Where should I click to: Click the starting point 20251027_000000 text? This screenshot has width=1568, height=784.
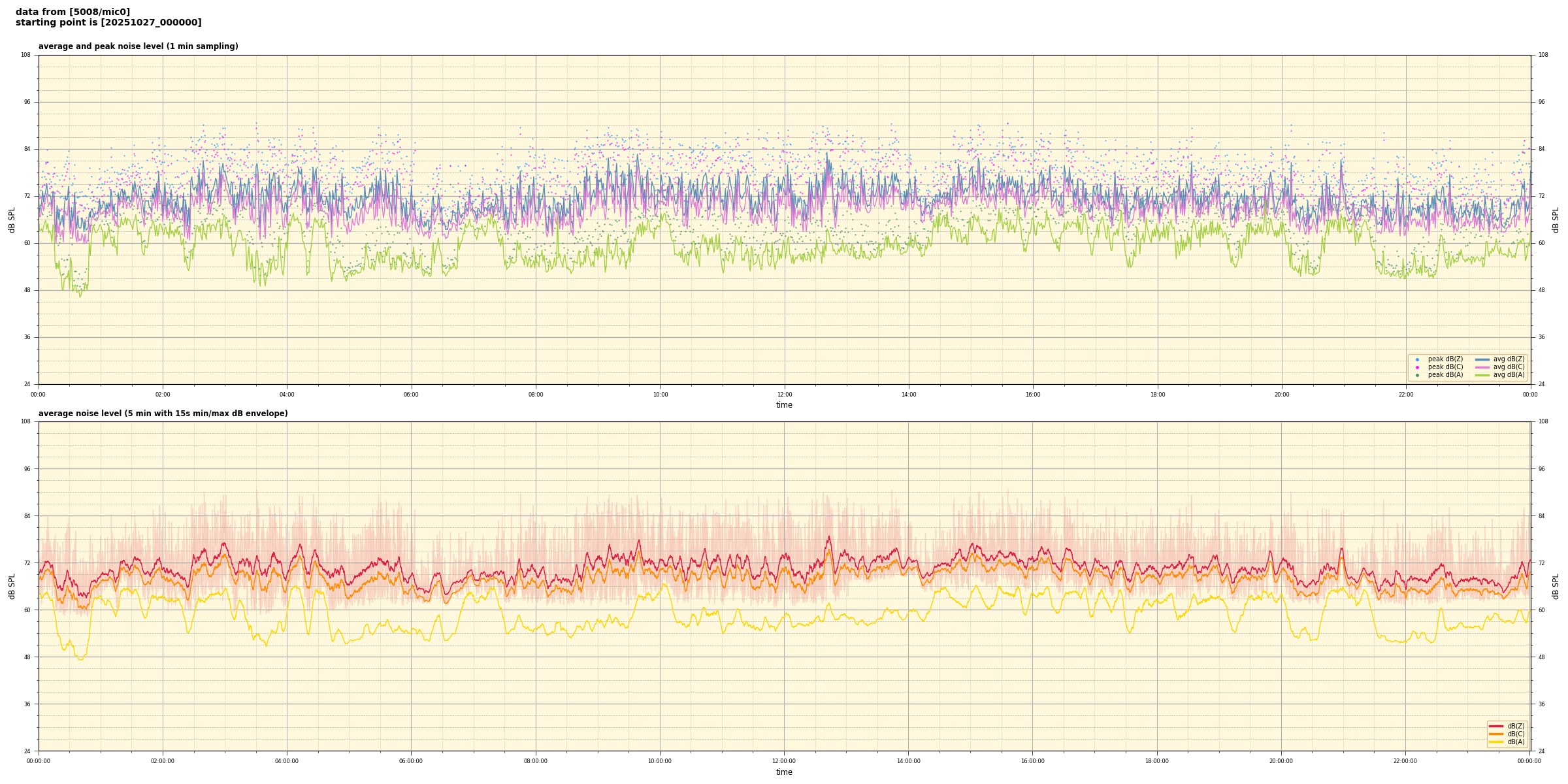pos(108,23)
